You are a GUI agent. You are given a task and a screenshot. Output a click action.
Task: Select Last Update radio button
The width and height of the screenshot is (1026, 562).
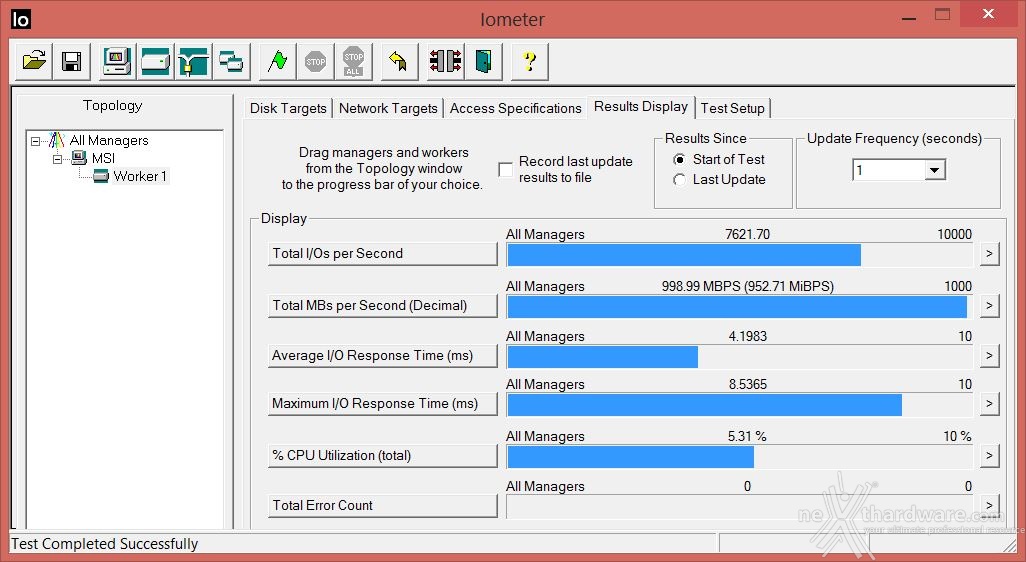(x=680, y=180)
